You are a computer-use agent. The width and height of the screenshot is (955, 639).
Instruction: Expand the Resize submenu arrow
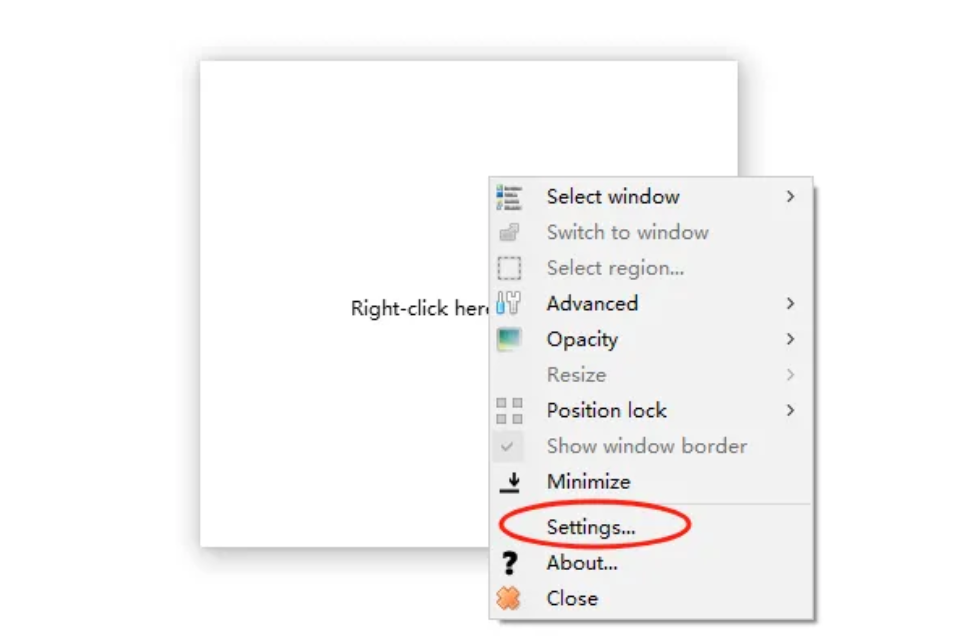[790, 375]
